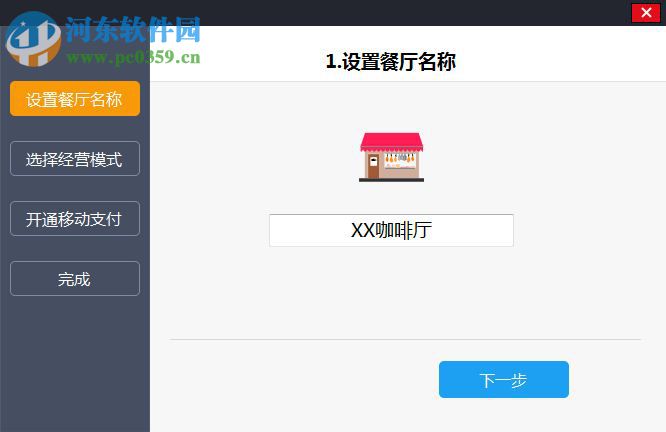Click the 1.设置餐厅名称 heading text
This screenshot has height=432, width=666.
pyautogui.click(x=391, y=62)
